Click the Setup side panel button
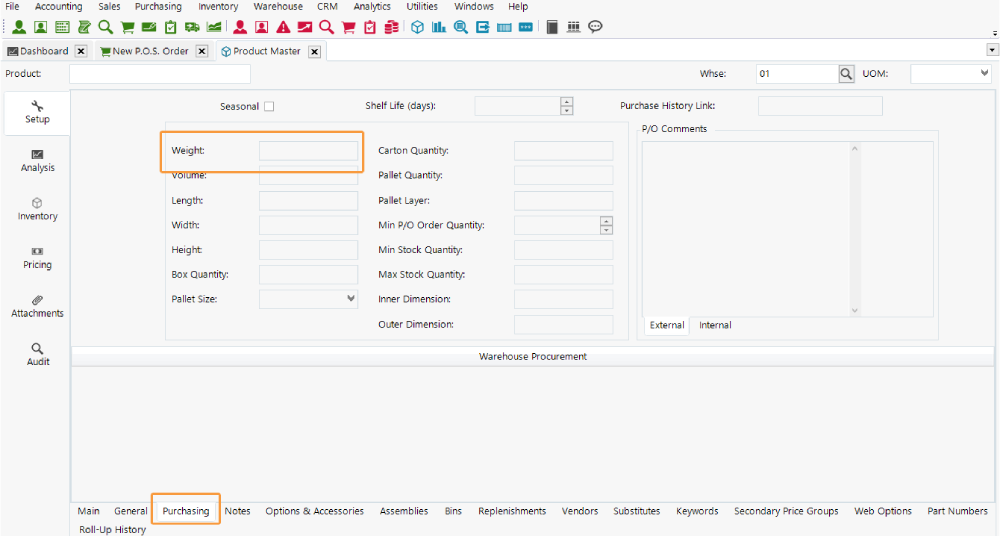 [37, 113]
